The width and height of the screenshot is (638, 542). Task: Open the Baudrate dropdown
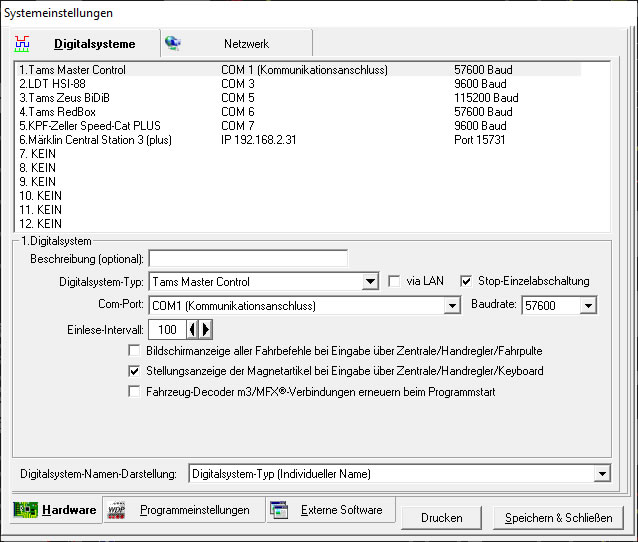[587, 306]
